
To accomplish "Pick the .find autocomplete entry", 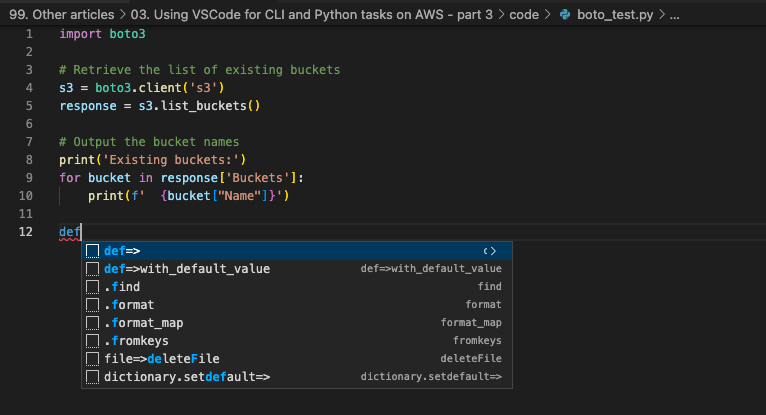I will (x=297, y=287).
